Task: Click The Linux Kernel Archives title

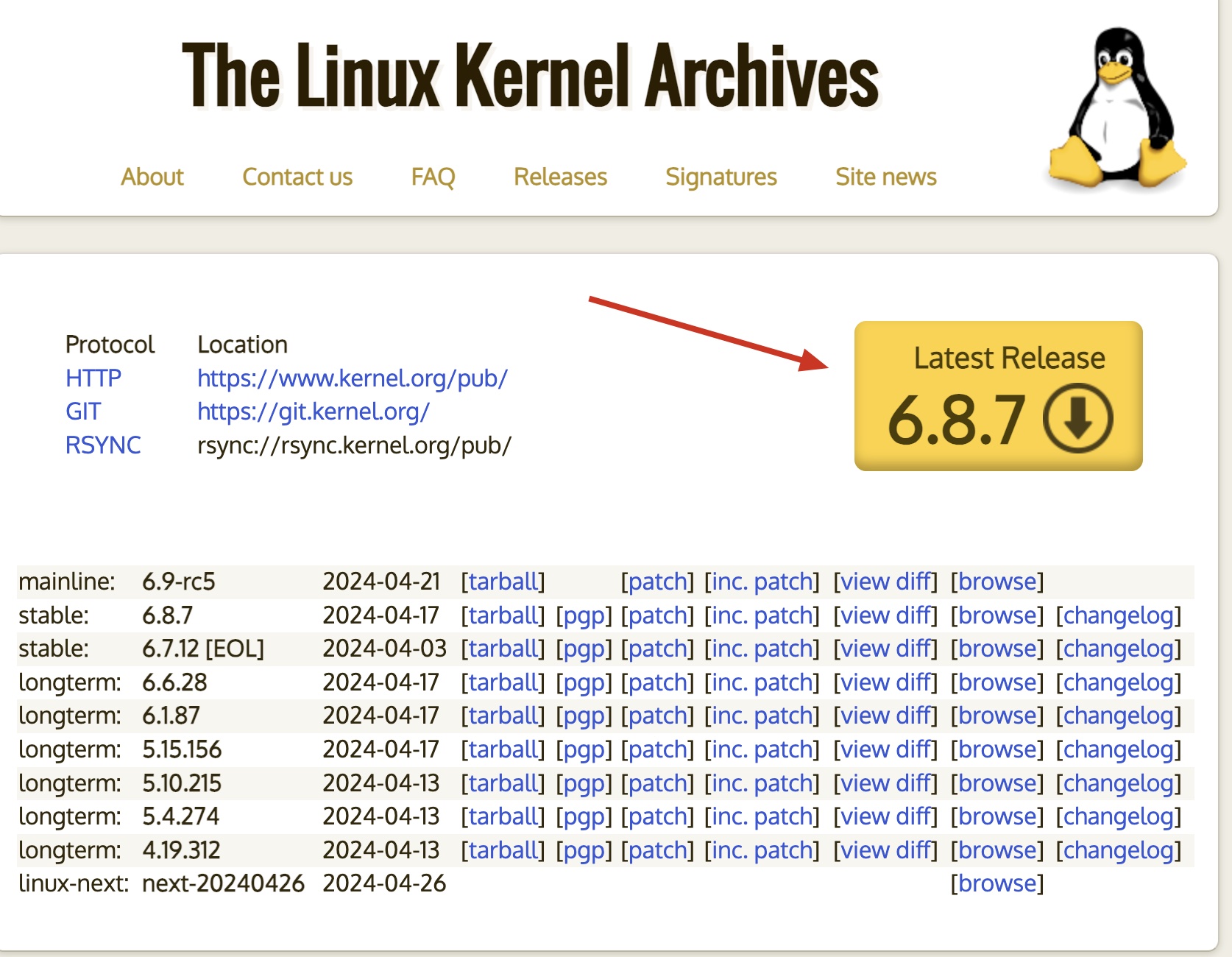Action: point(531,75)
